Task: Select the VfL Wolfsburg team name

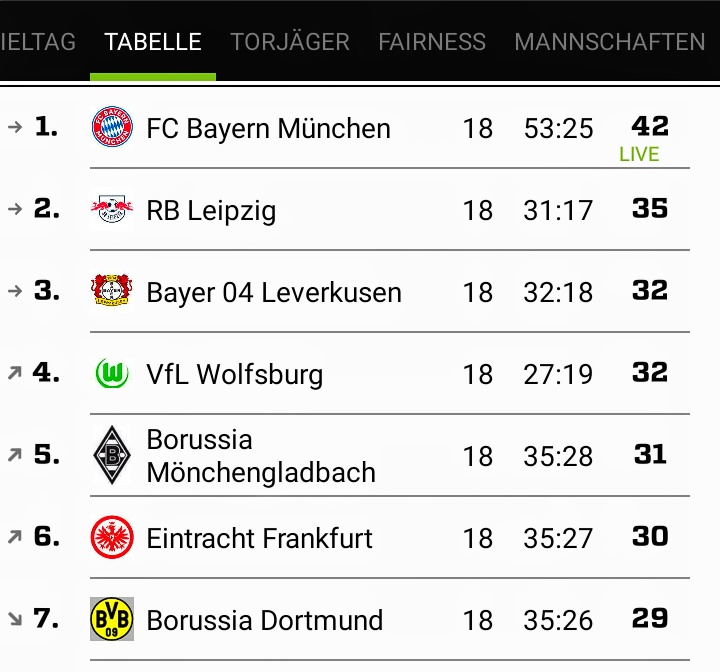Action: point(235,375)
